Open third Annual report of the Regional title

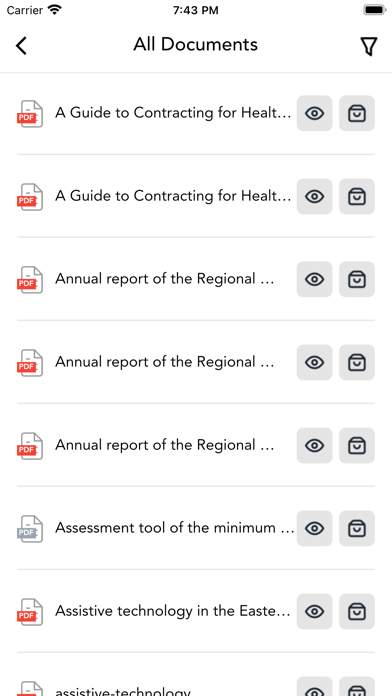[164, 445]
